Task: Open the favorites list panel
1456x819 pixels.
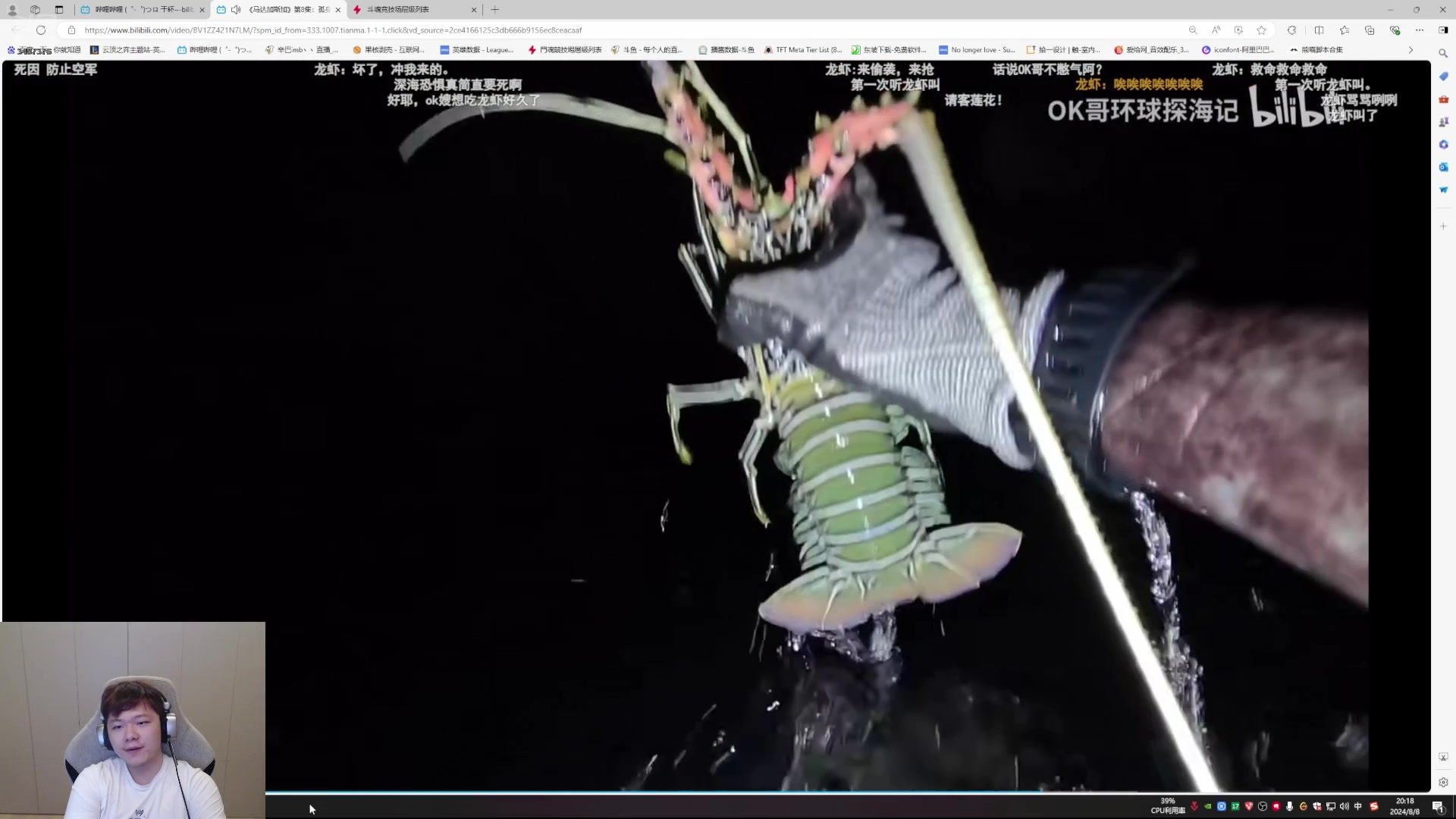Action: [x=1344, y=30]
